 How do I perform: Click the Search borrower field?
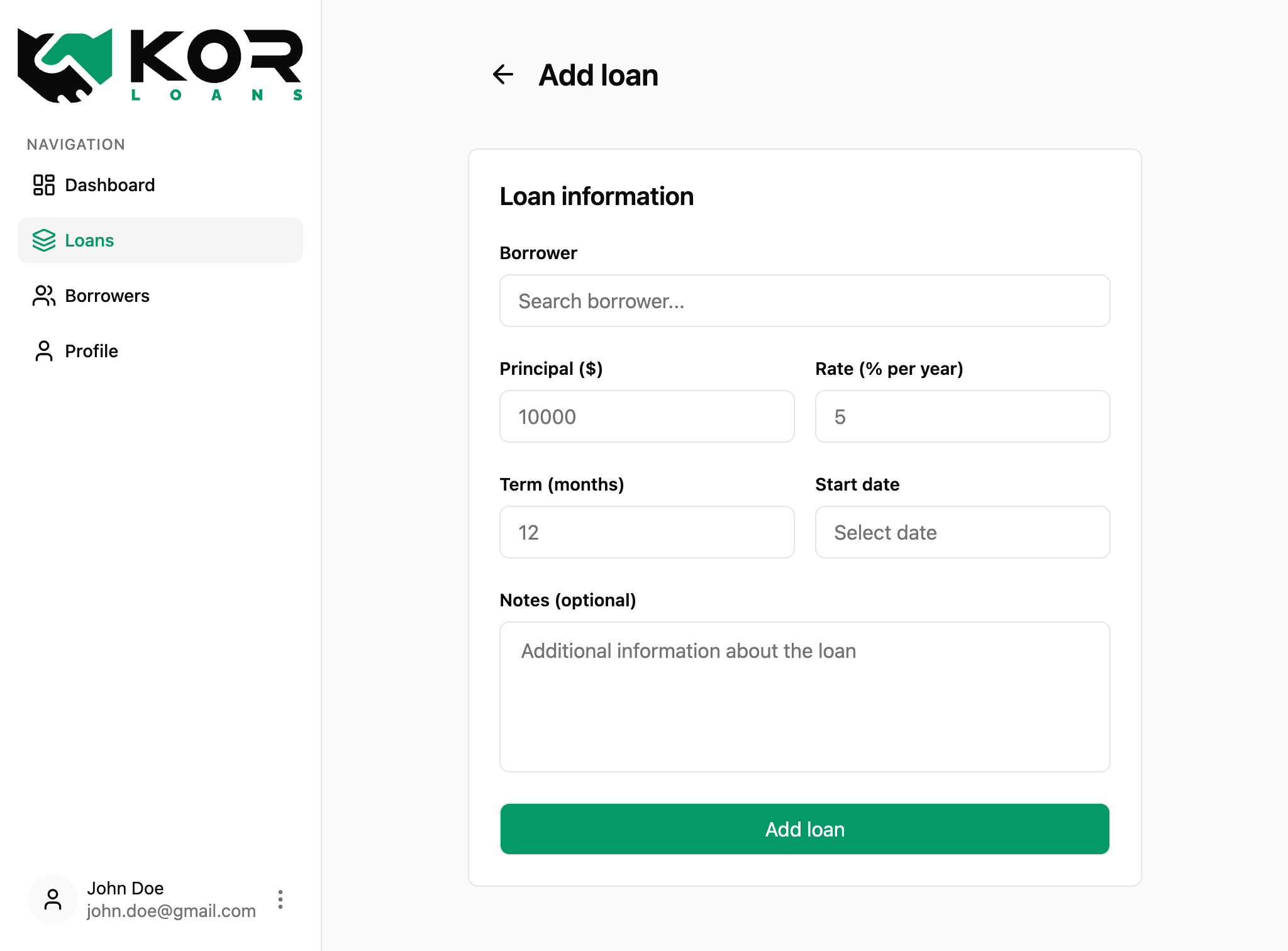point(804,301)
